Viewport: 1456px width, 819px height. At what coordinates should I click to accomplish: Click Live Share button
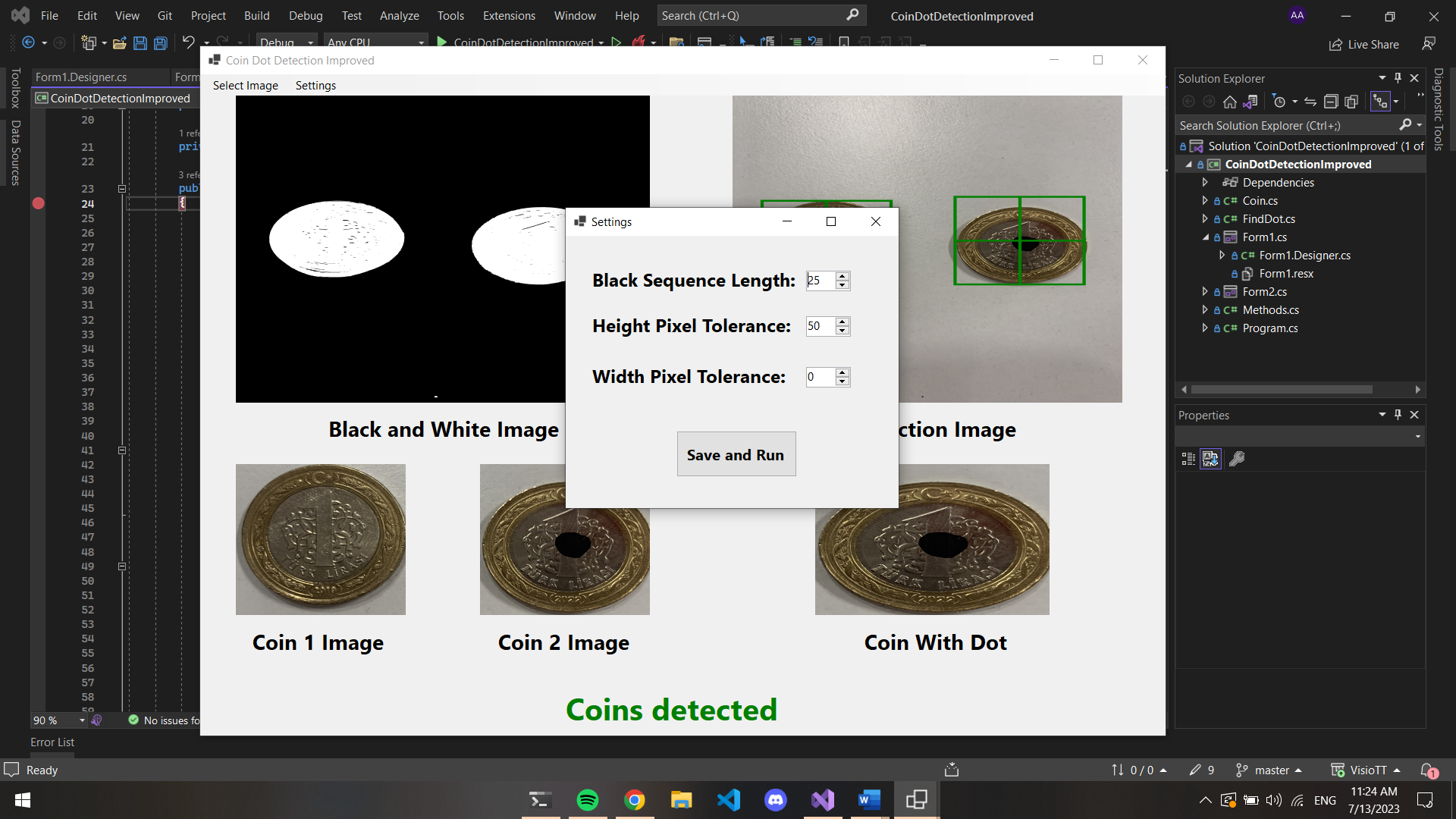1364,45
